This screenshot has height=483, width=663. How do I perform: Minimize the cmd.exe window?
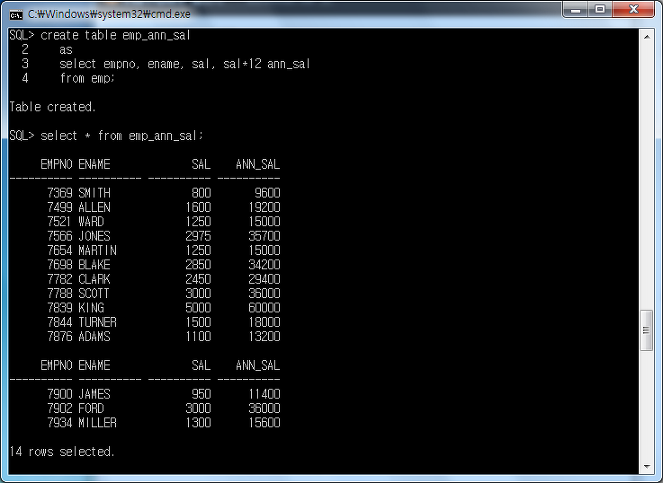coord(575,9)
